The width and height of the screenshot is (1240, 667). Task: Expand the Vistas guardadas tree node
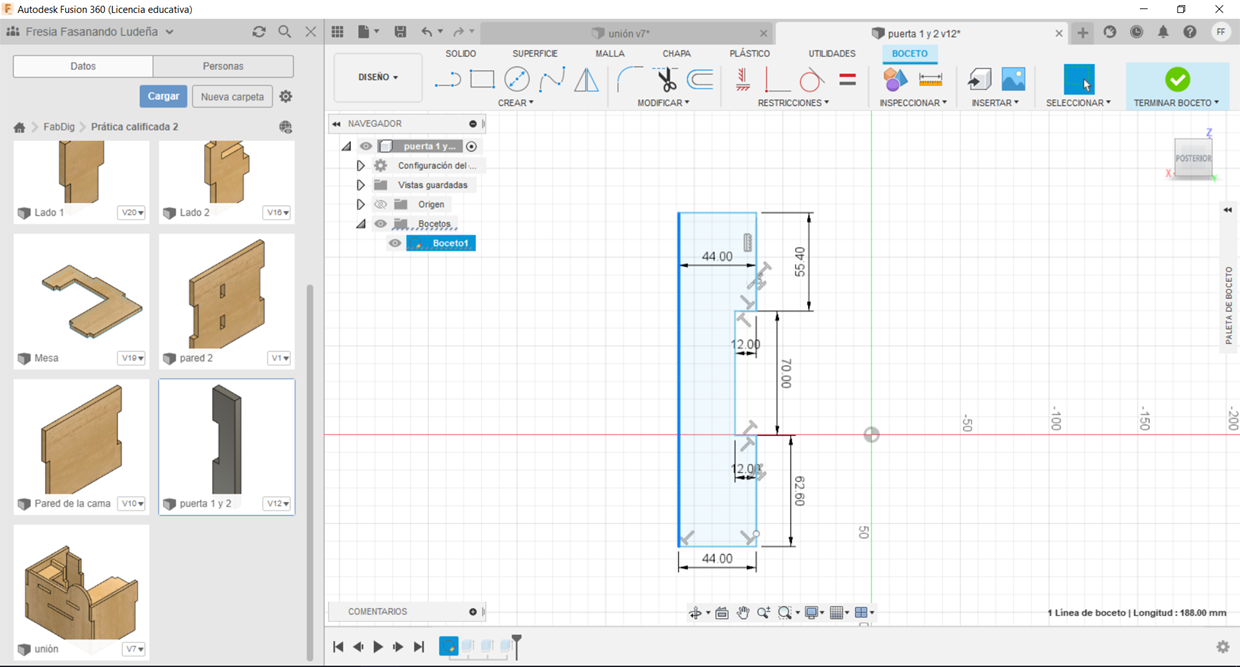[360, 185]
